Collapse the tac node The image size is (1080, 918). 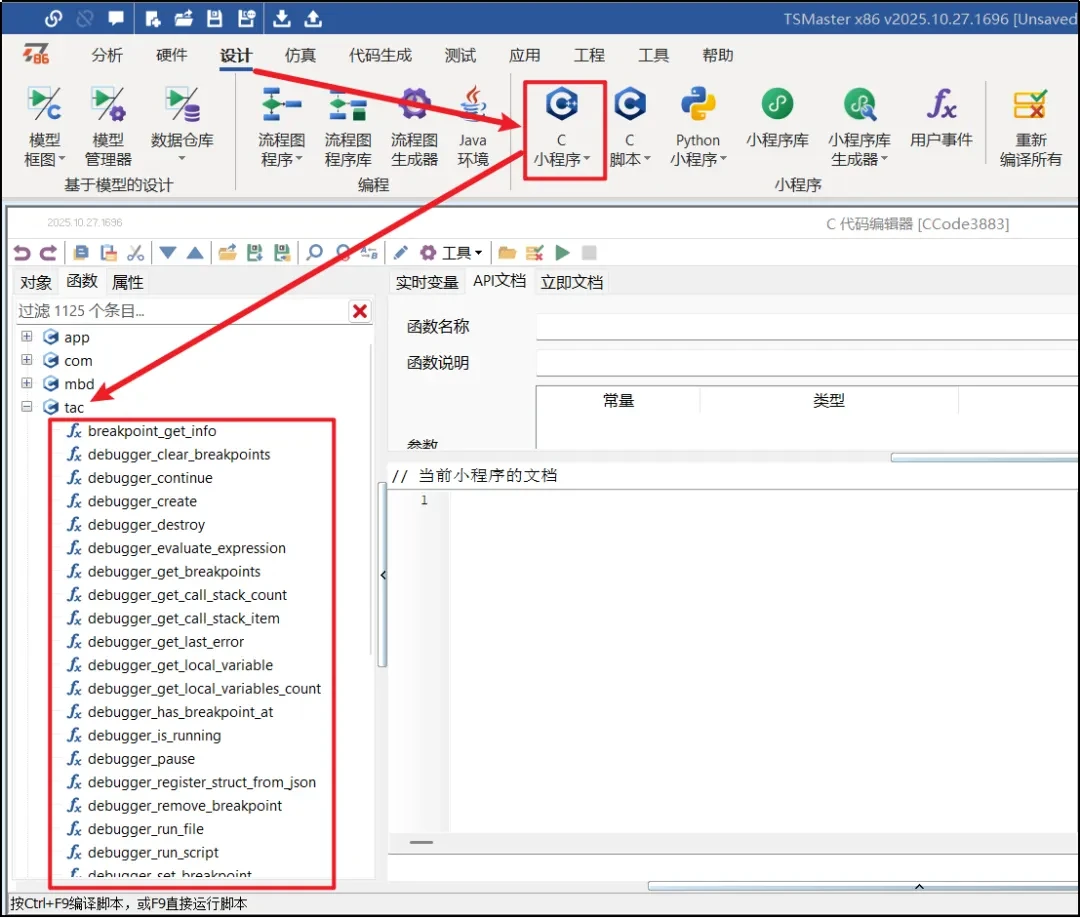tap(25, 407)
